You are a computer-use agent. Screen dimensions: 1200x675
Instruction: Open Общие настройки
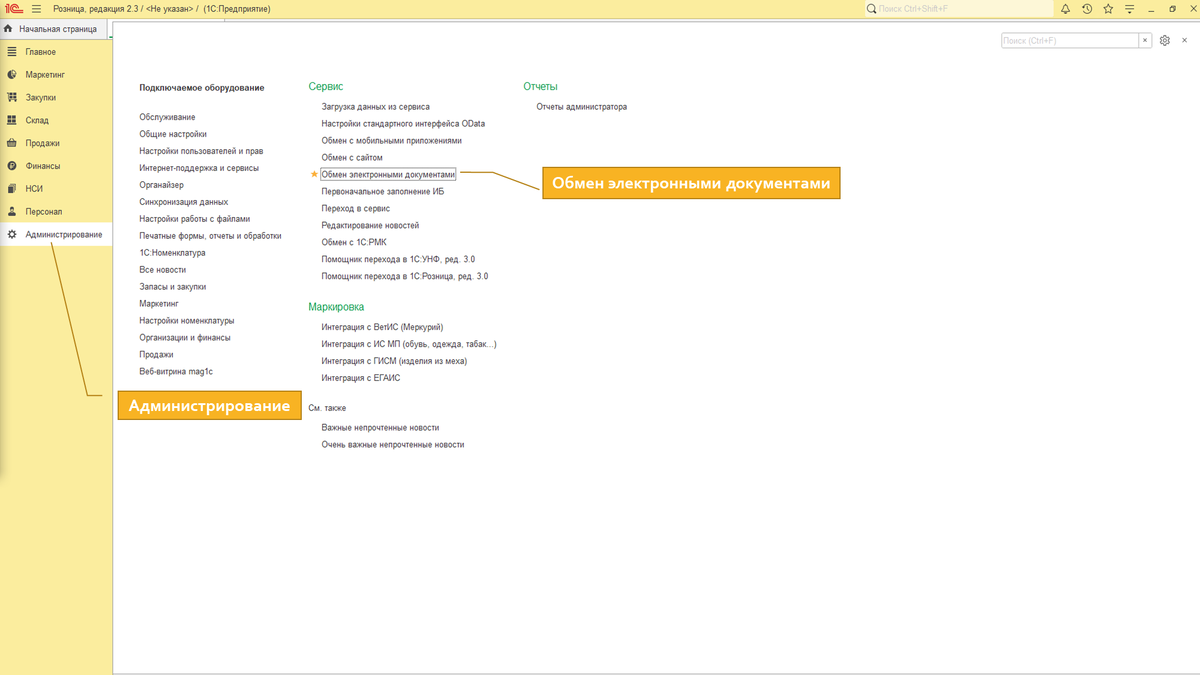tap(173, 134)
